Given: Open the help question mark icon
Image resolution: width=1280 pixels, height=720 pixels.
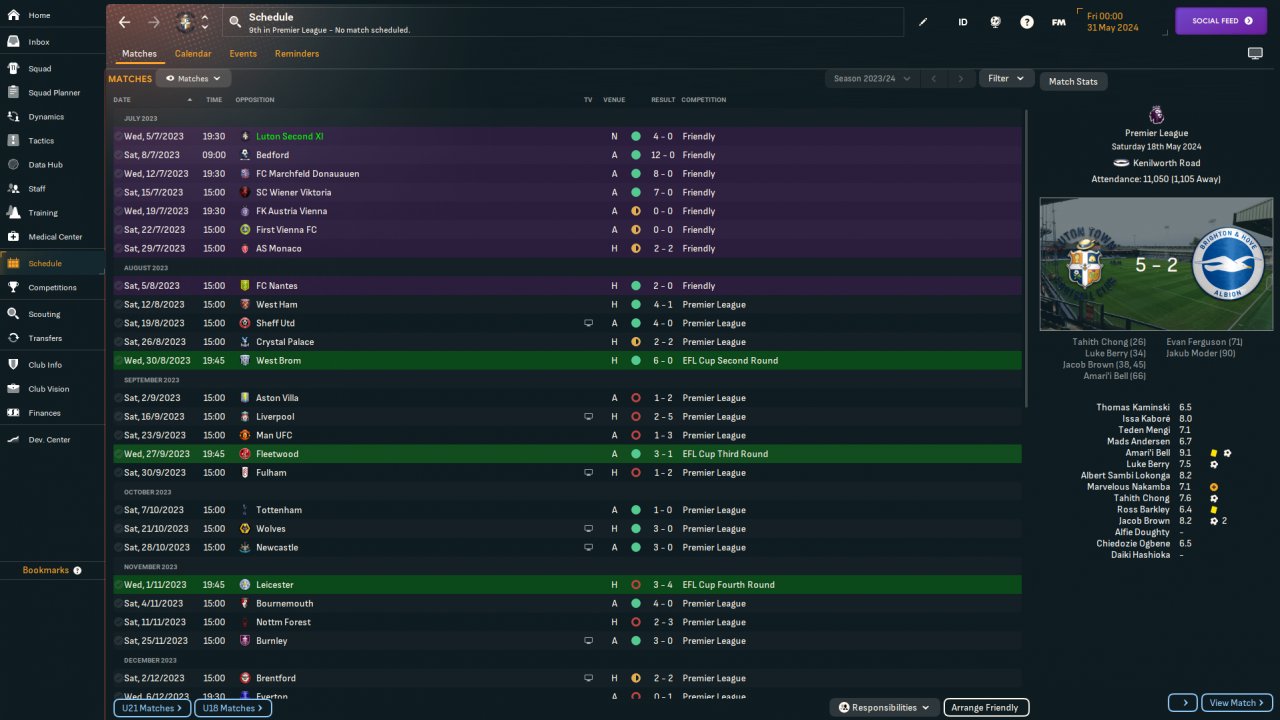Looking at the screenshot, I should click(1027, 22).
